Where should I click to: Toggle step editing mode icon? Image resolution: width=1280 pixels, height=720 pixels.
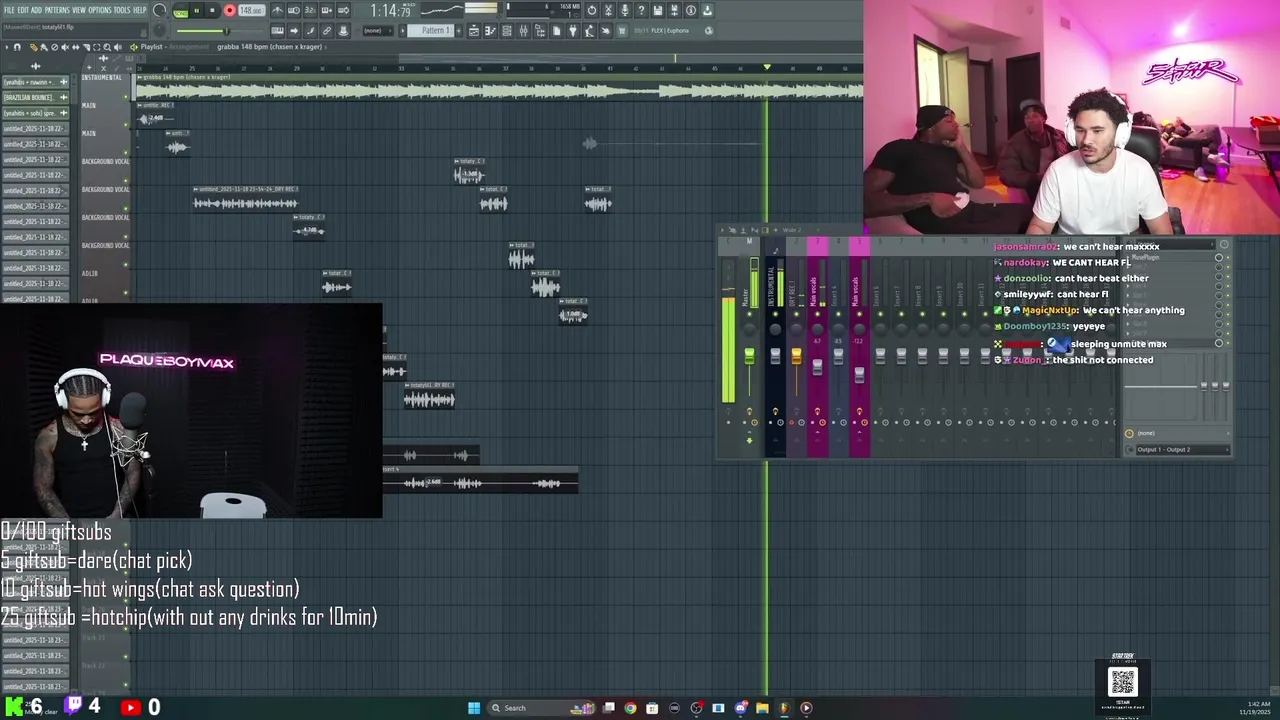pos(309,30)
